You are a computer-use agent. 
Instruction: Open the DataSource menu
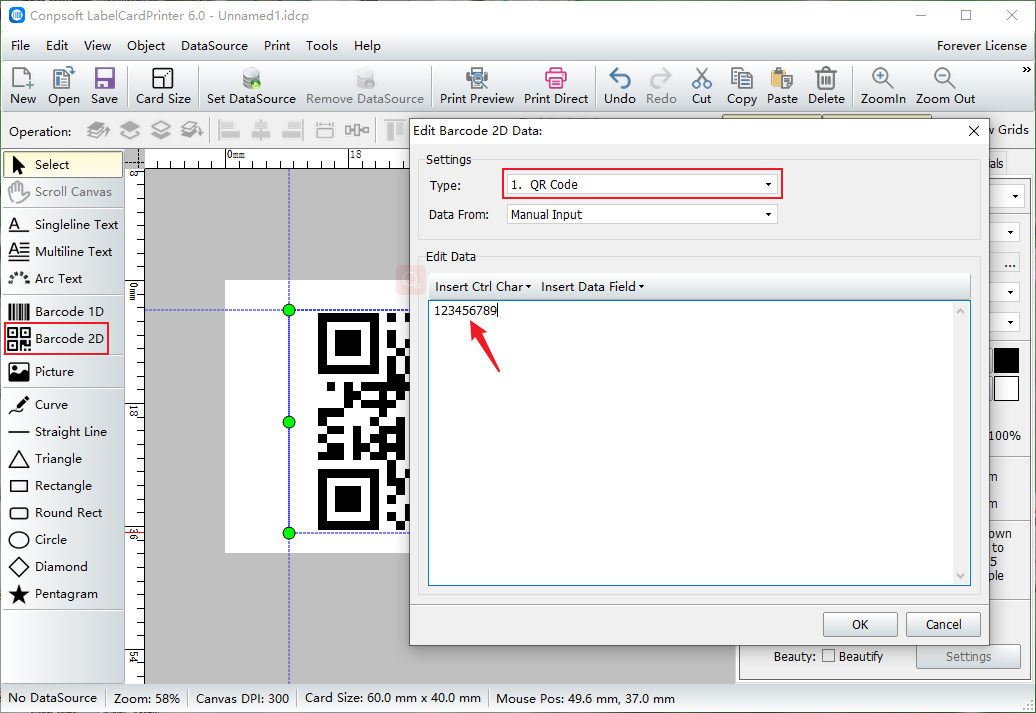pyautogui.click(x=214, y=46)
